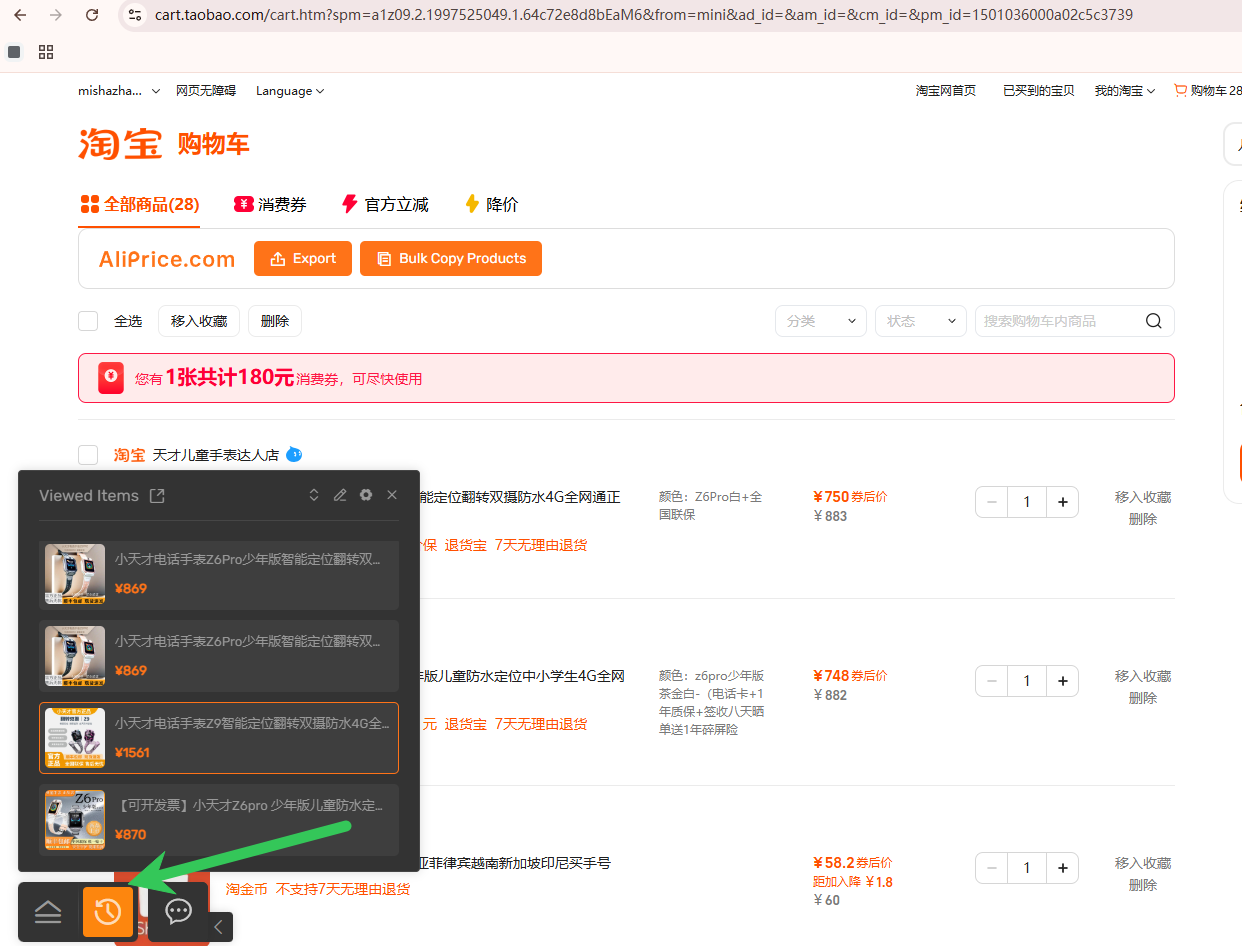The width and height of the screenshot is (1242, 946).
Task: Click the Export button
Action: click(303, 258)
